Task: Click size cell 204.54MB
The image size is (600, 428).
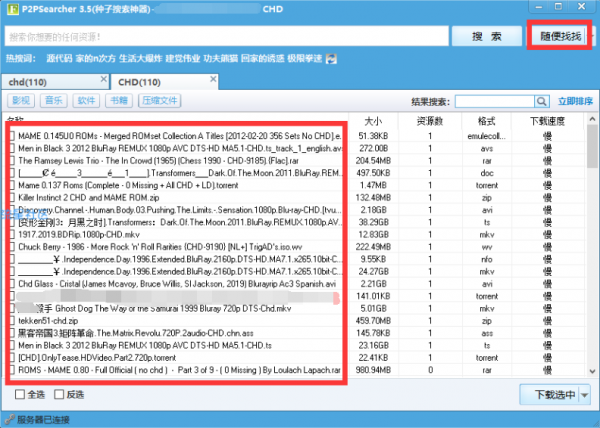Action: pos(373,161)
